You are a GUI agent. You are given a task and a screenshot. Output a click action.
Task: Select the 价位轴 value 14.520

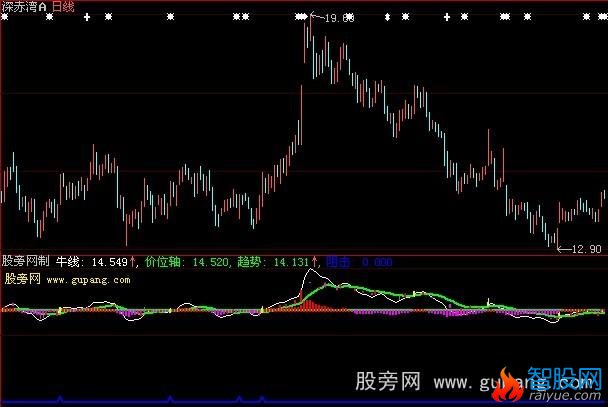(211, 262)
